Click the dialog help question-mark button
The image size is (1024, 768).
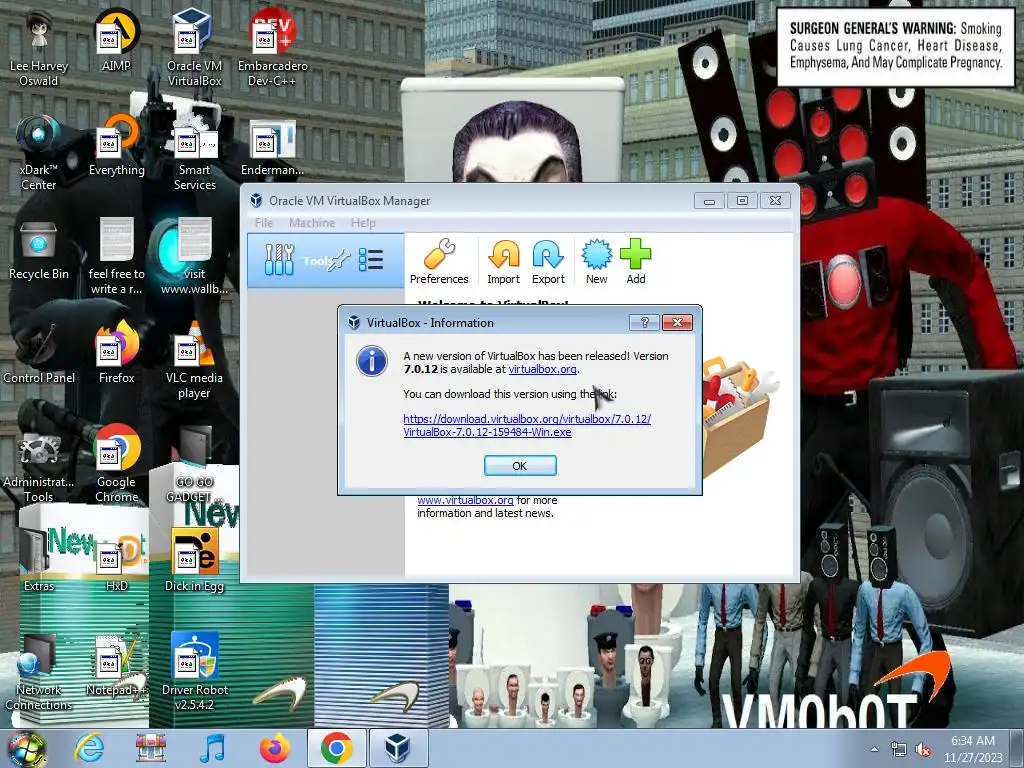(644, 323)
